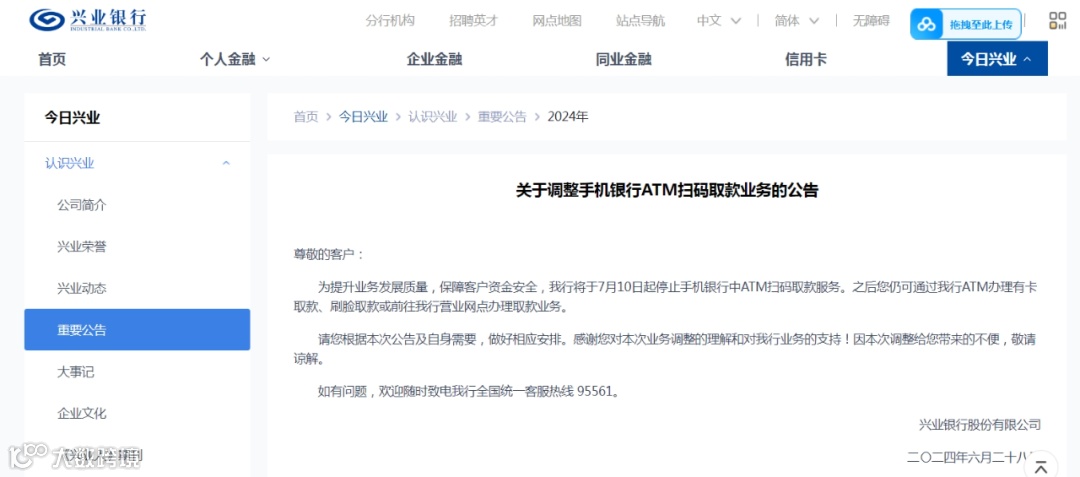This screenshot has height=477, width=1080.
Task: Open the 企业金融 menu item
Action: point(434,59)
